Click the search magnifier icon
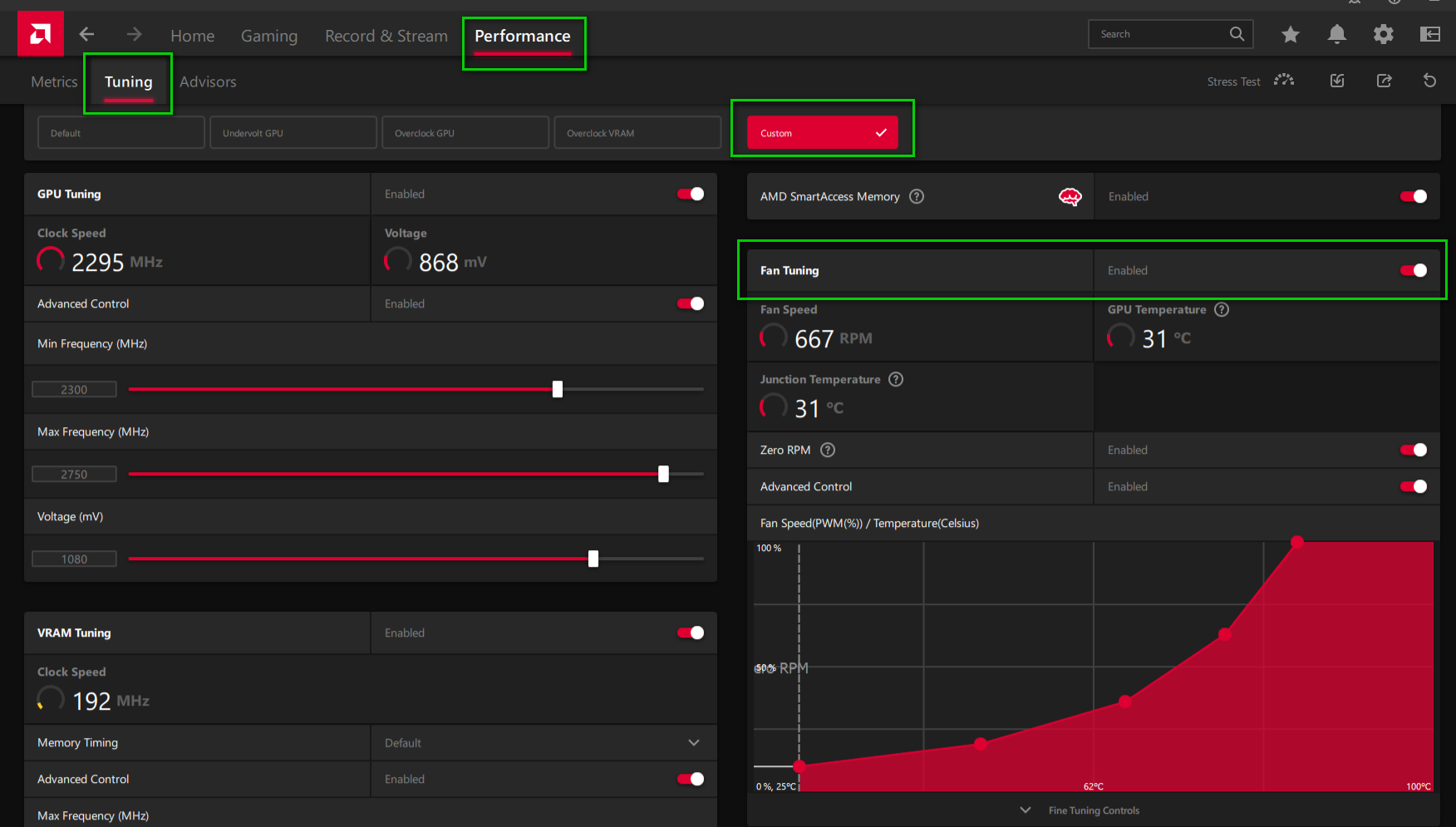Image resolution: width=1456 pixels, height=827 pixels. pos(1237,34)
